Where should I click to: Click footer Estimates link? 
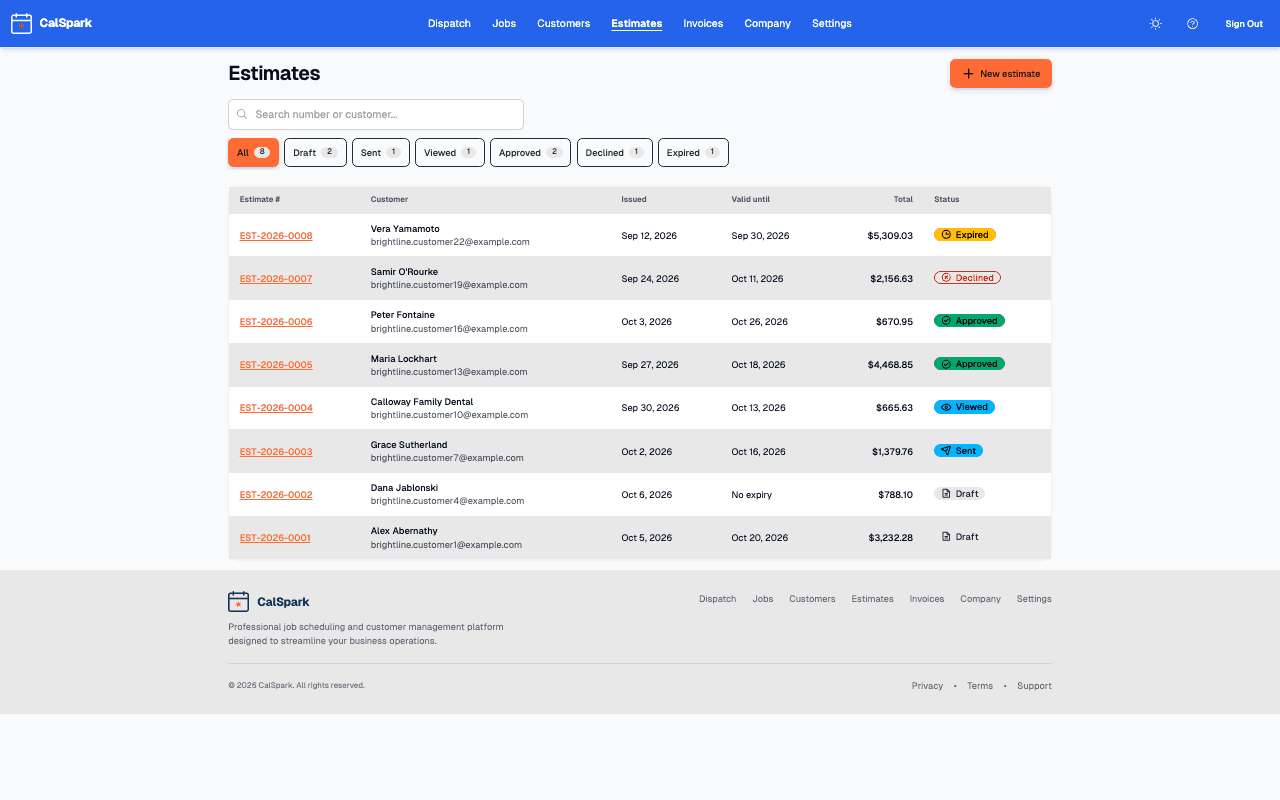(x=872, y=599)
